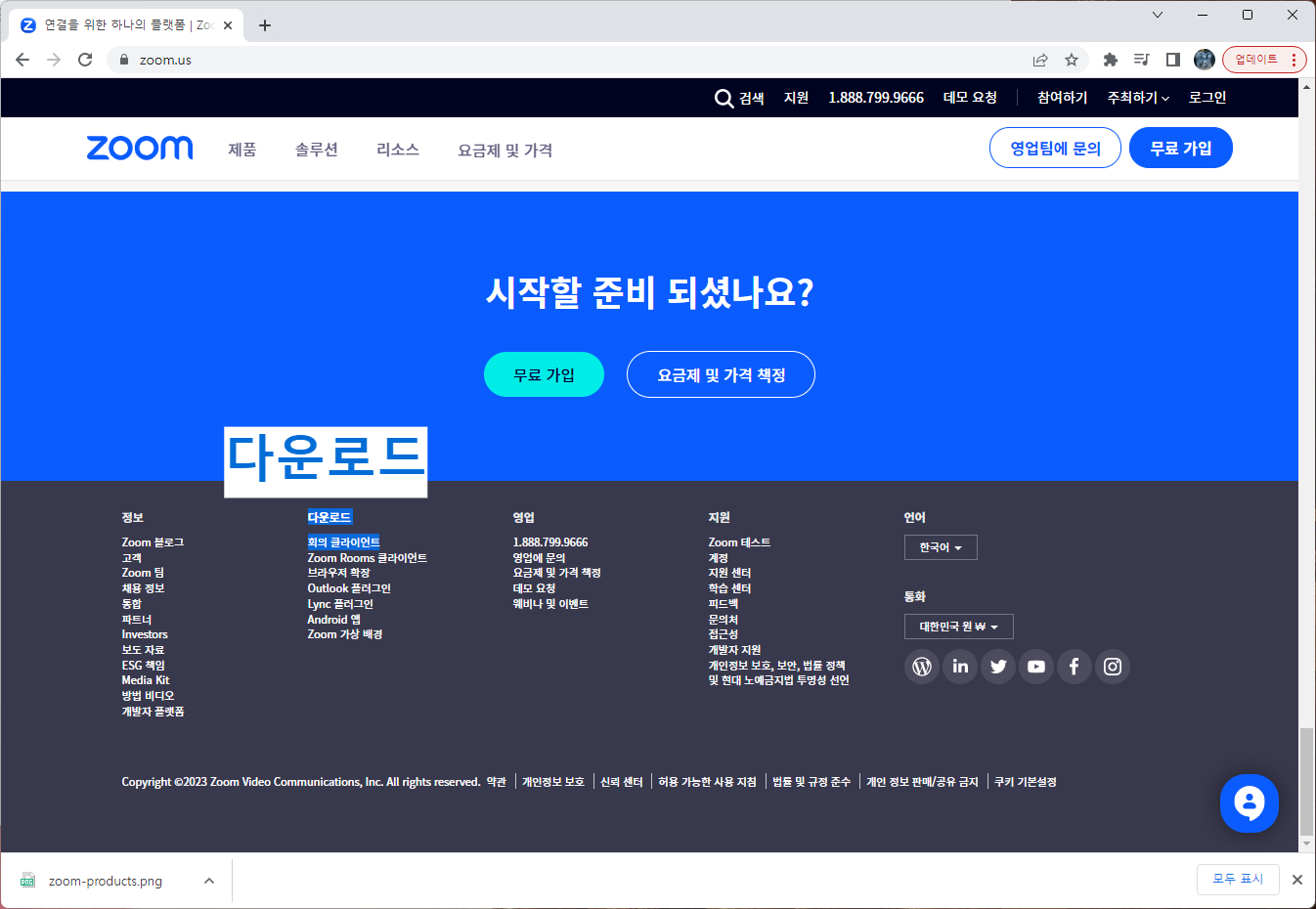1316x909 pixels.
Task: Toggle the browser side panel icon
Action: click(1173, 60)
